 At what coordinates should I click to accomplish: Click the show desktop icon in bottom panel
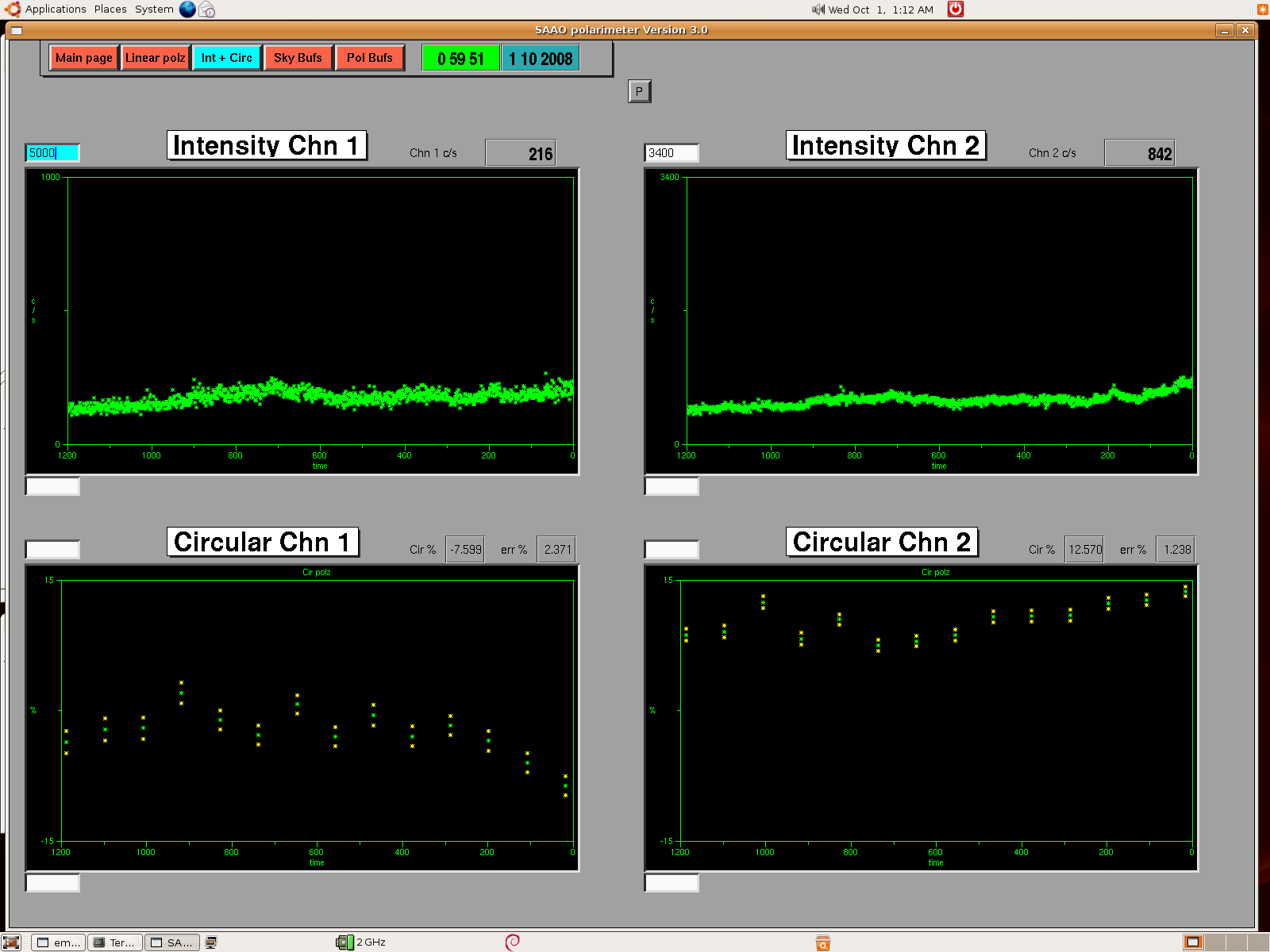(x=11, y=942)
